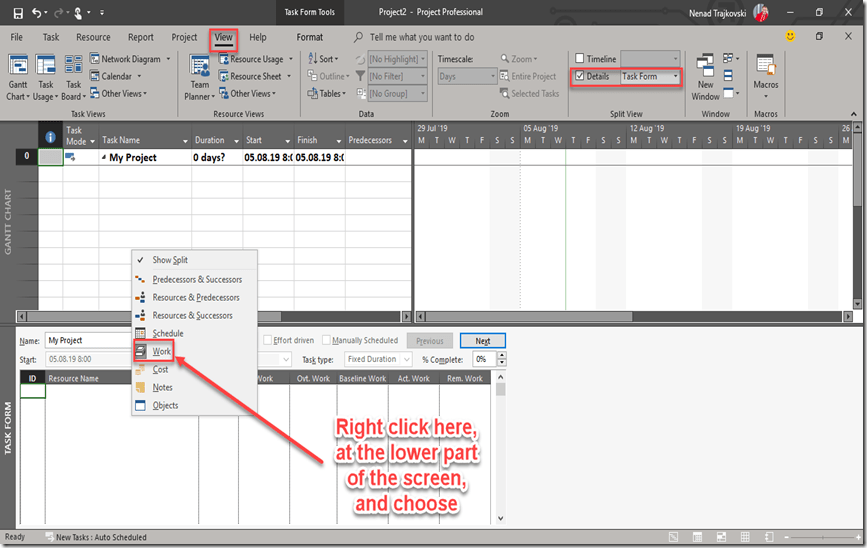Tick the Manually Scheduled checkbox
Screen dimensions: 867x548
[326, 341]
